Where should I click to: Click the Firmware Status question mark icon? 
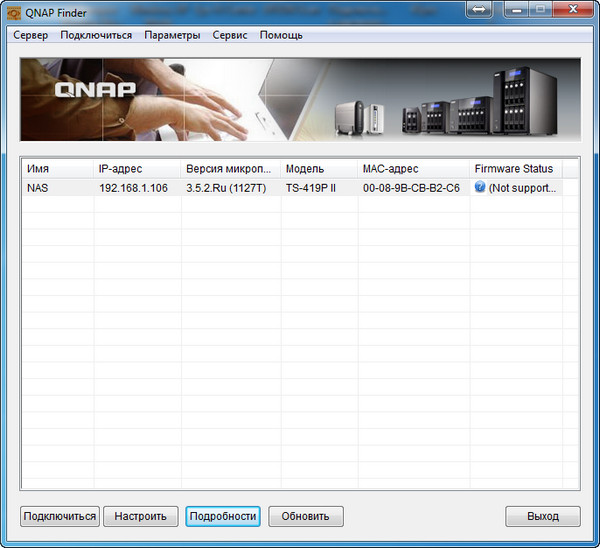coord(480,188)
